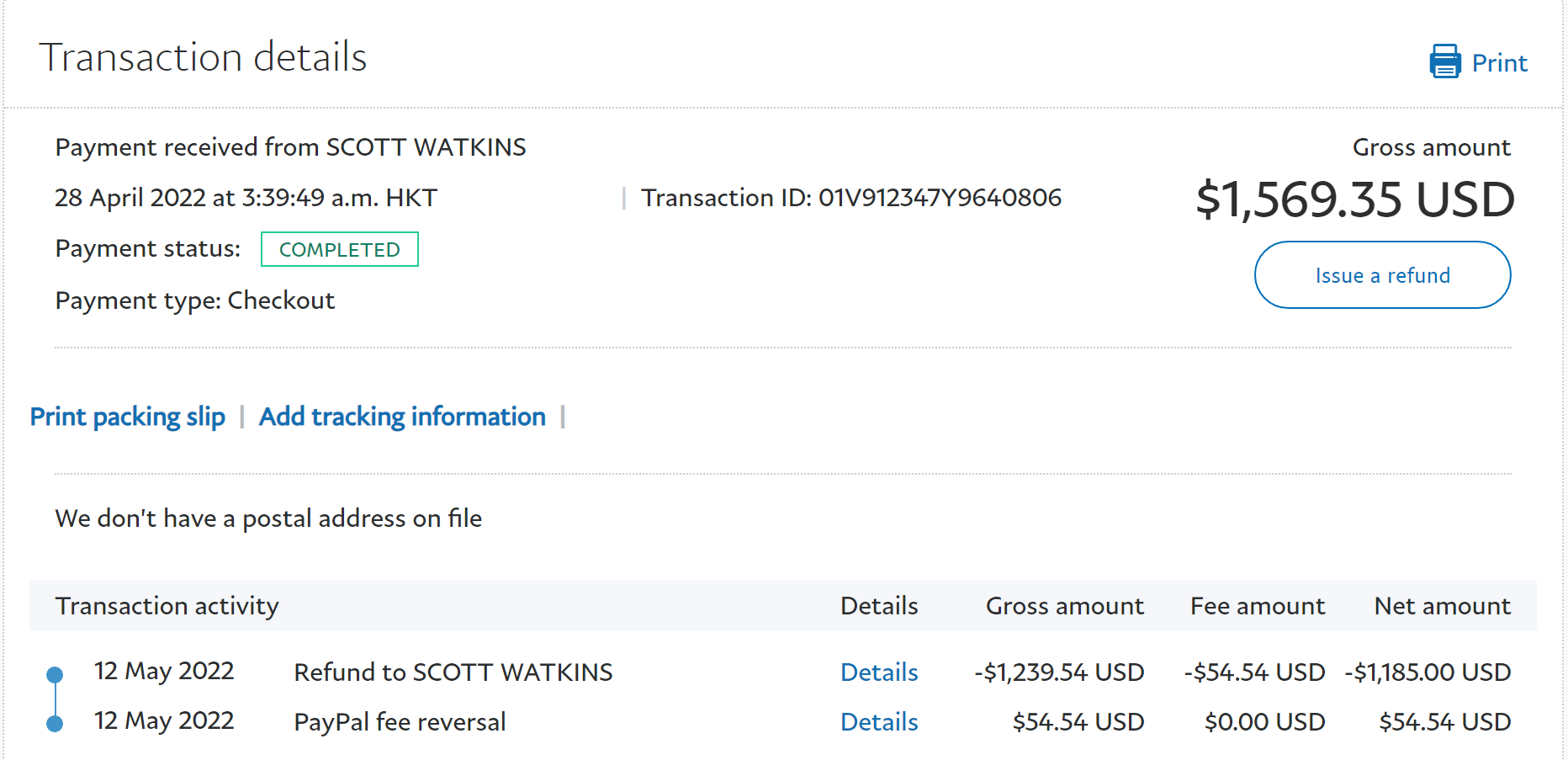Open Details for PayPal fee reversal
The height and width of the screenshot is (760, 1568).
click(x=879, y=722)
